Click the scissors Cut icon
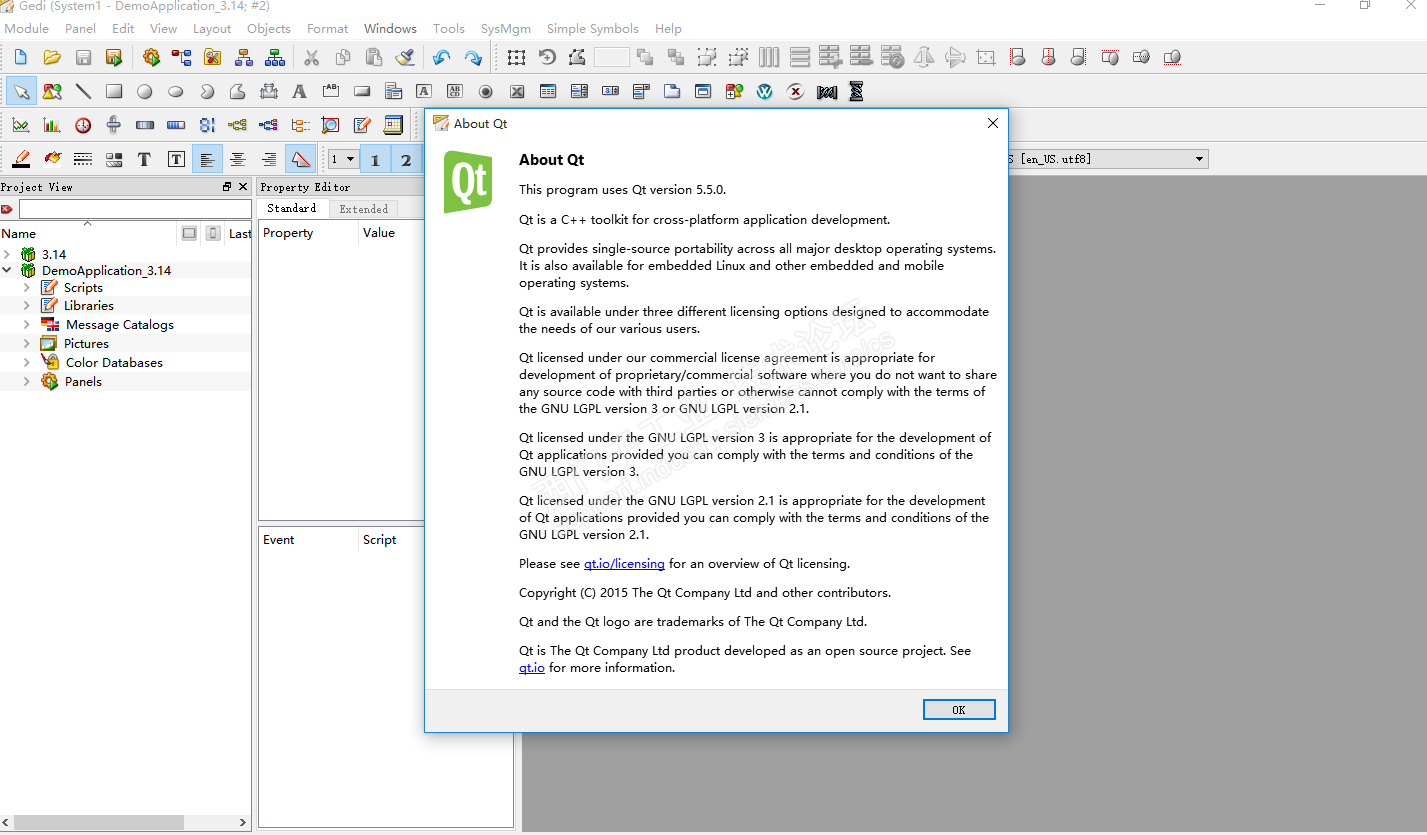Viewport: 1427px width, 835px height. 312,57
